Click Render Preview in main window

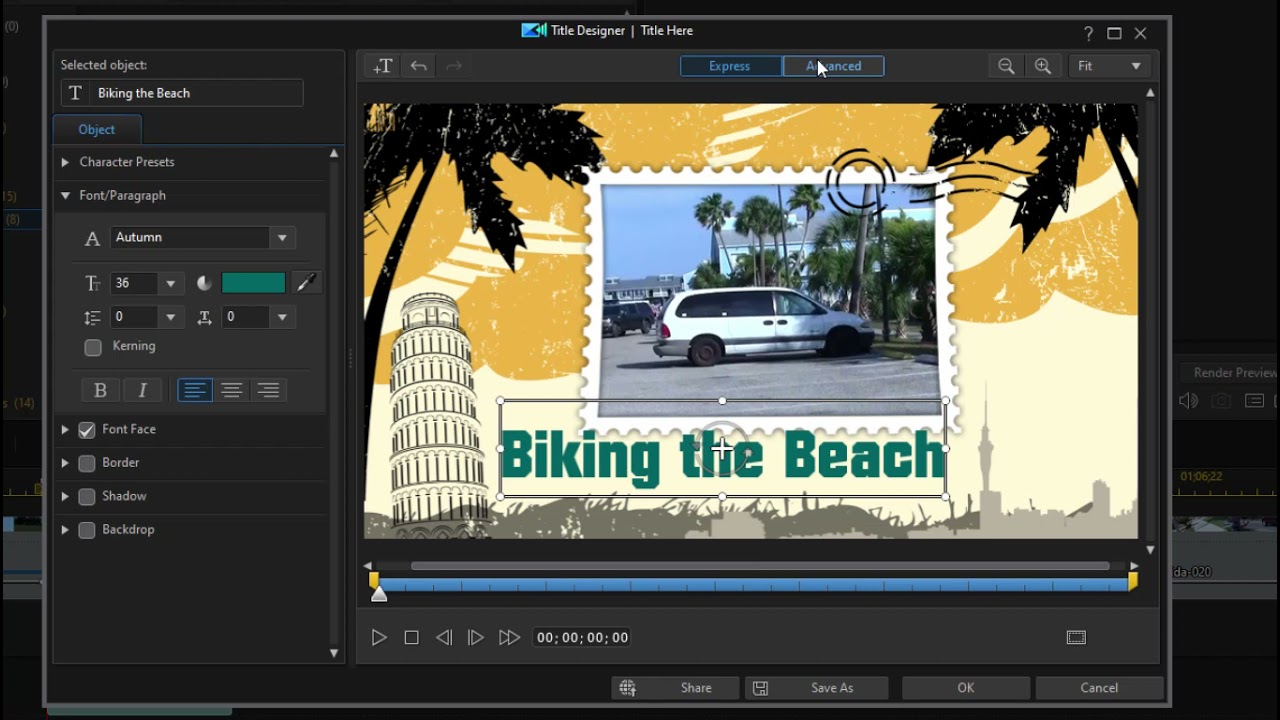pos(1234,373)
